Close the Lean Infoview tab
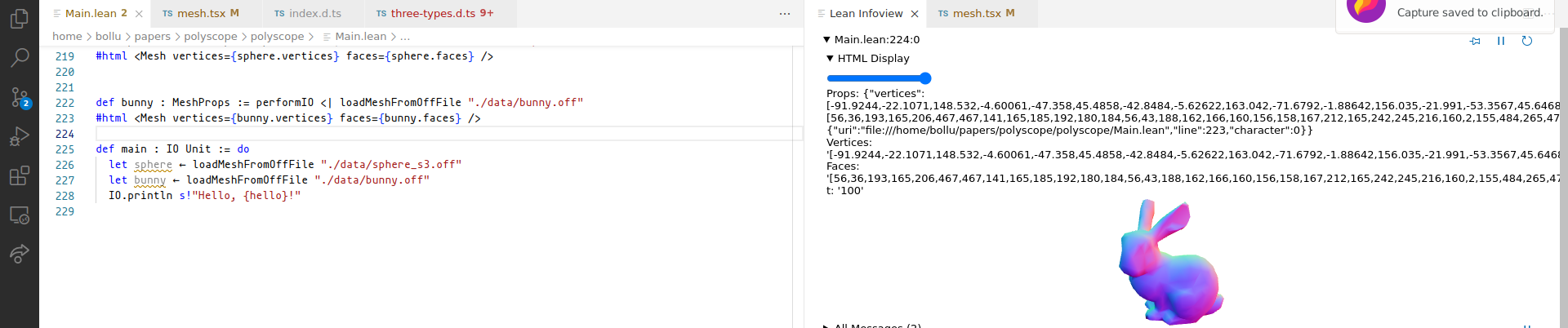Image resolution: width=1568 pixels, height=328 pixels. click(915, 14)
